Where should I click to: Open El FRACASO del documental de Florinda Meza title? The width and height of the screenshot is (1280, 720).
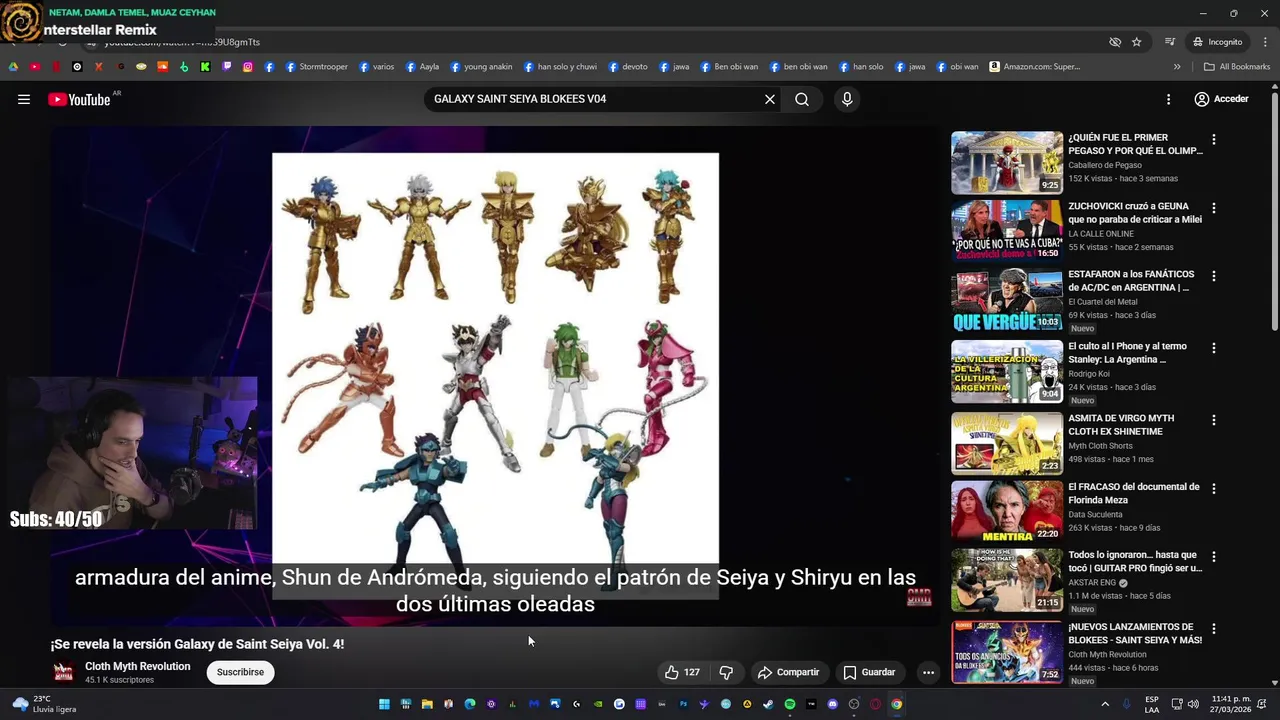coord(1134,493)
